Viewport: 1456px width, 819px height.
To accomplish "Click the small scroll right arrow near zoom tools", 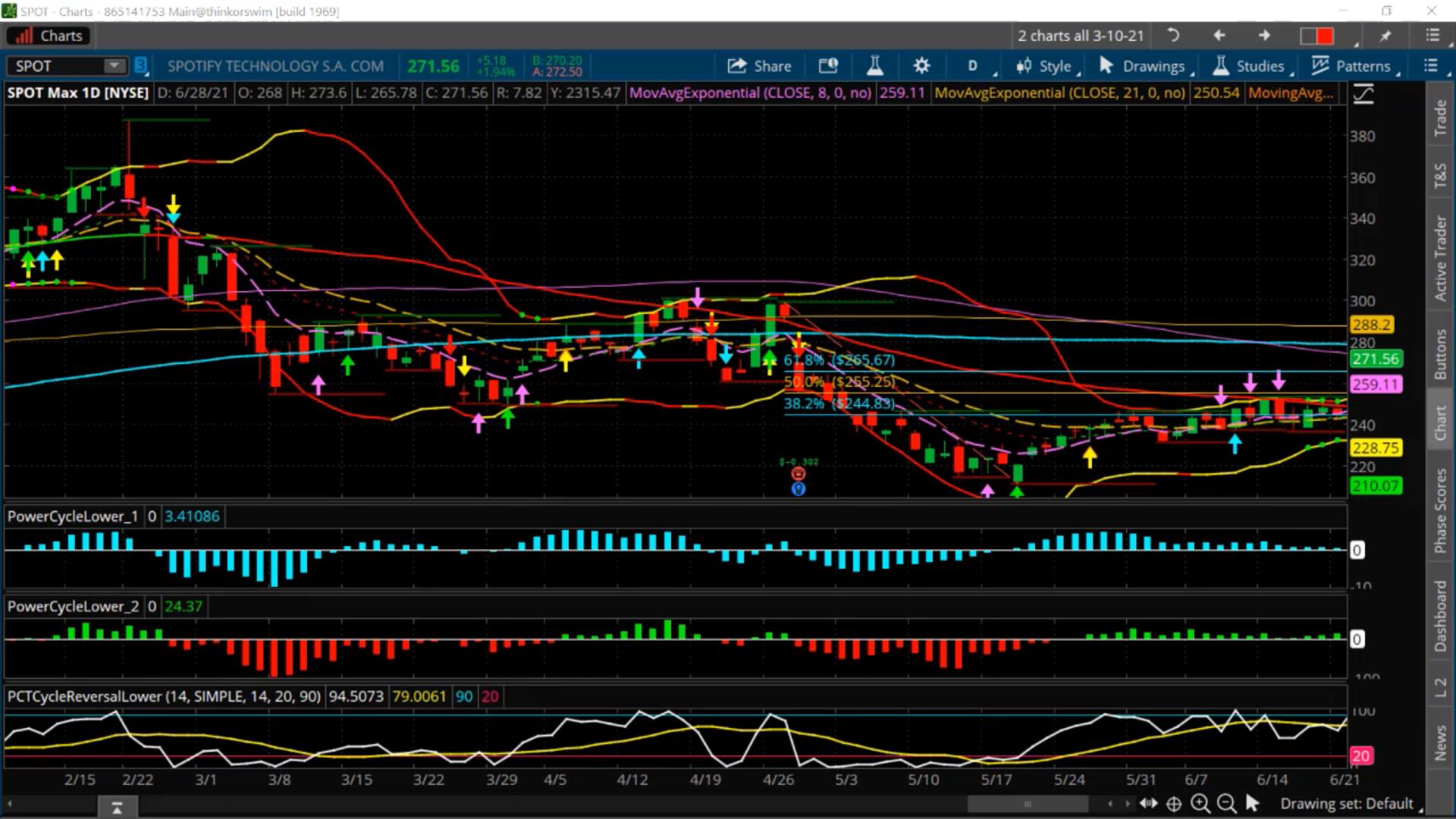I will pos(1128,804).
